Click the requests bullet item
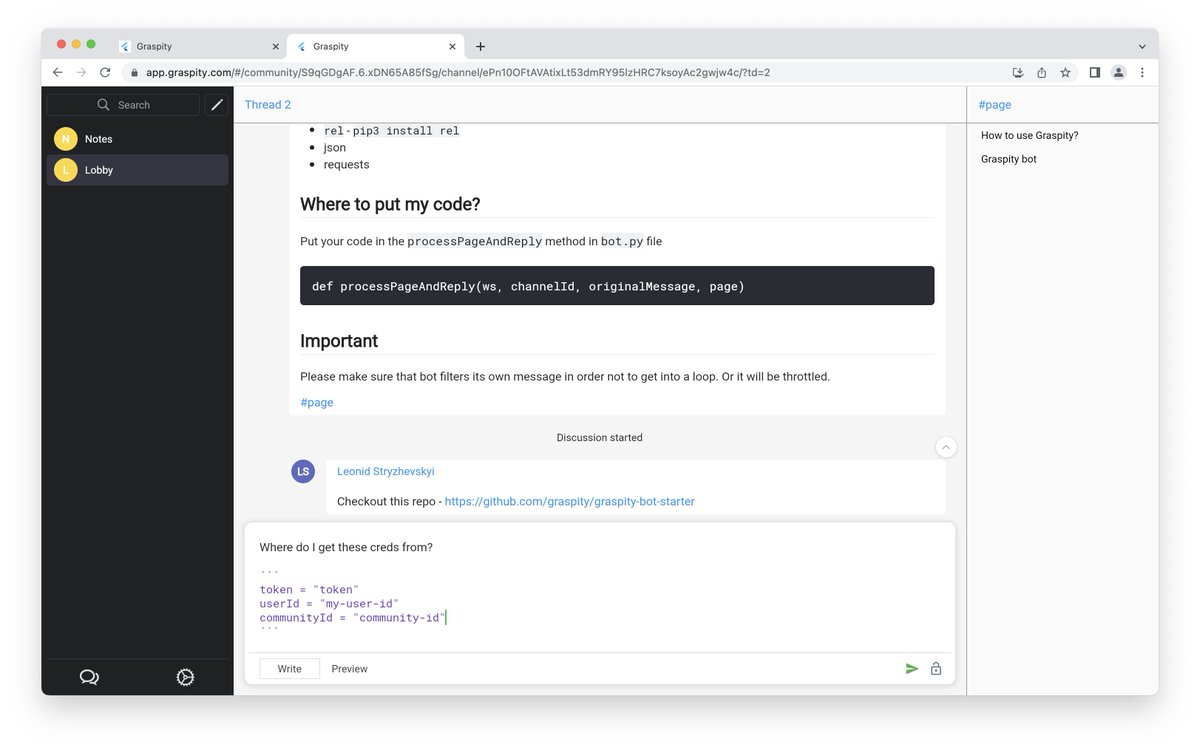This screenshot has height=750, width=1200. click(x=346, y=164)
